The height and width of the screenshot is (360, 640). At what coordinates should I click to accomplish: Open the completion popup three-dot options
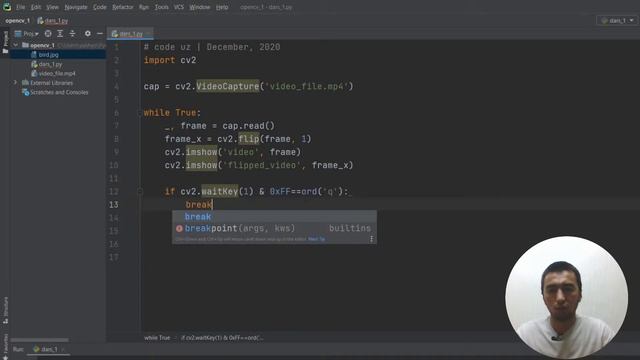371,239
